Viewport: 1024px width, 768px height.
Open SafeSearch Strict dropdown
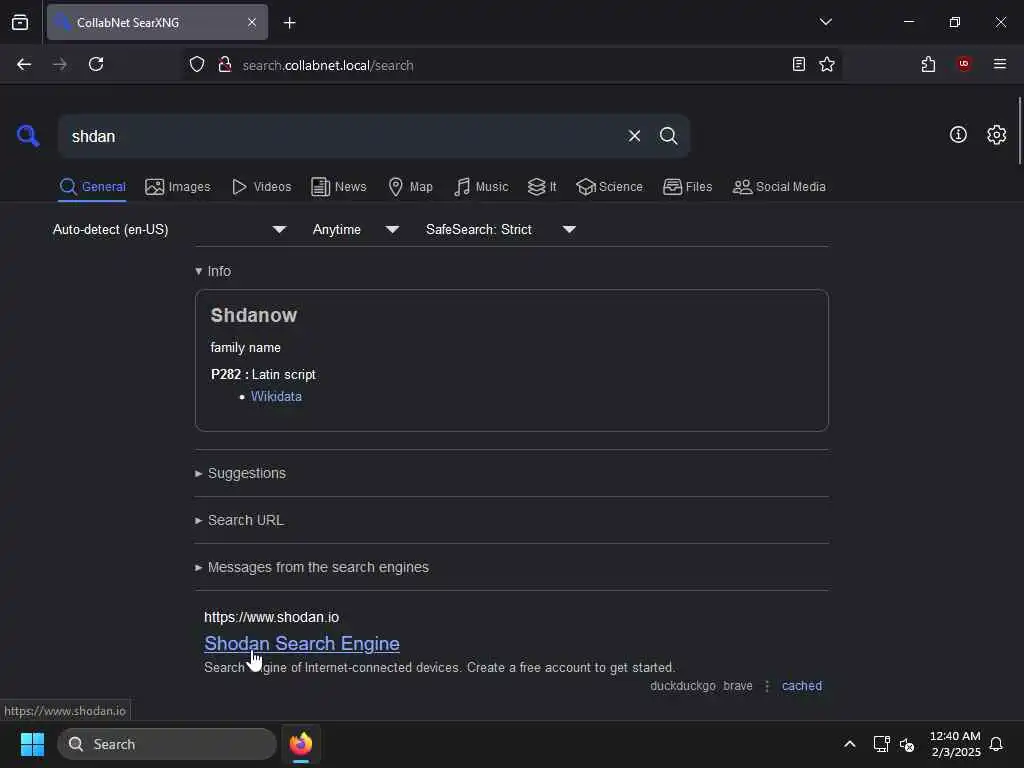coord(501,230)
